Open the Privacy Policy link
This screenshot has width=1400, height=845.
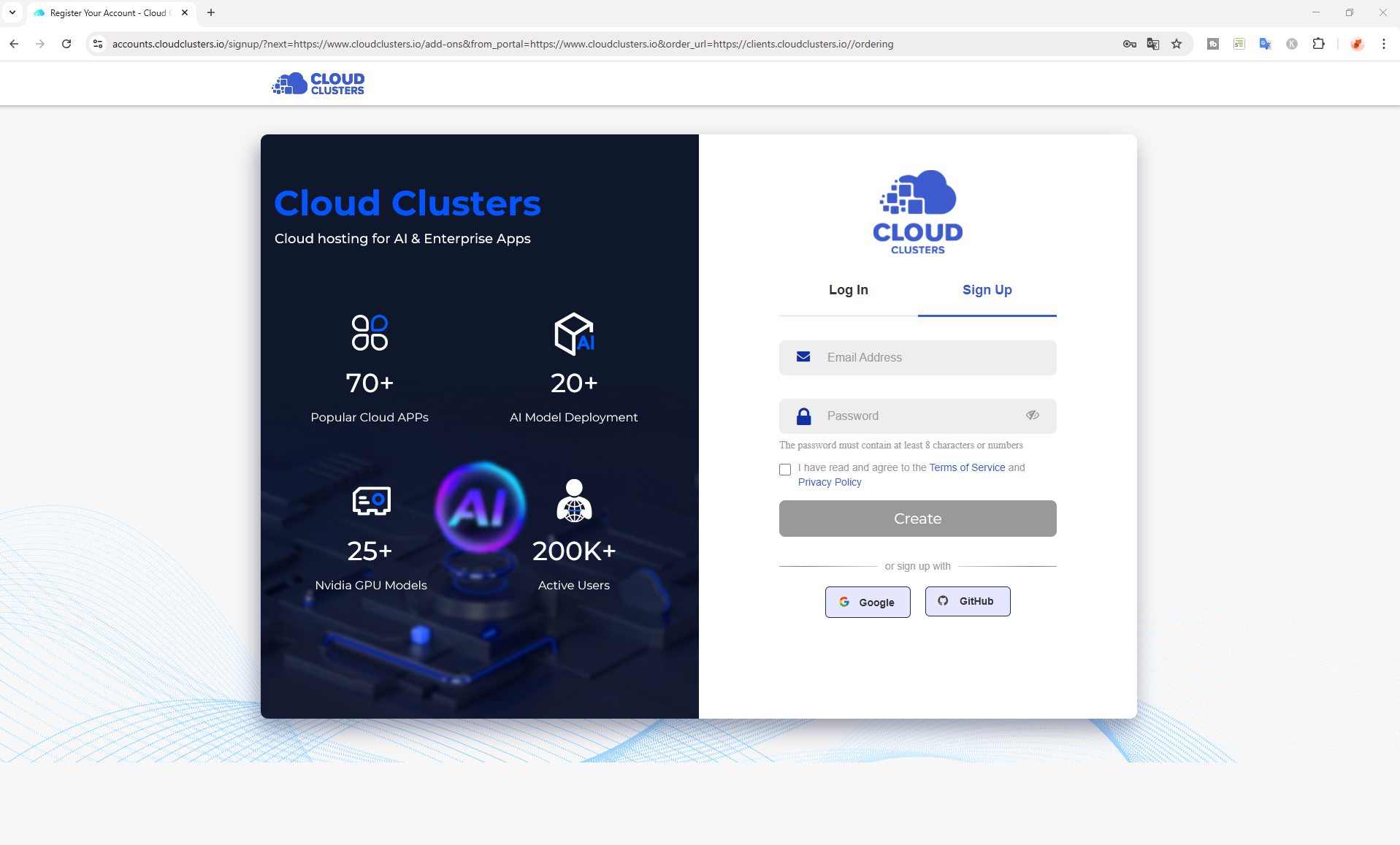830,482
